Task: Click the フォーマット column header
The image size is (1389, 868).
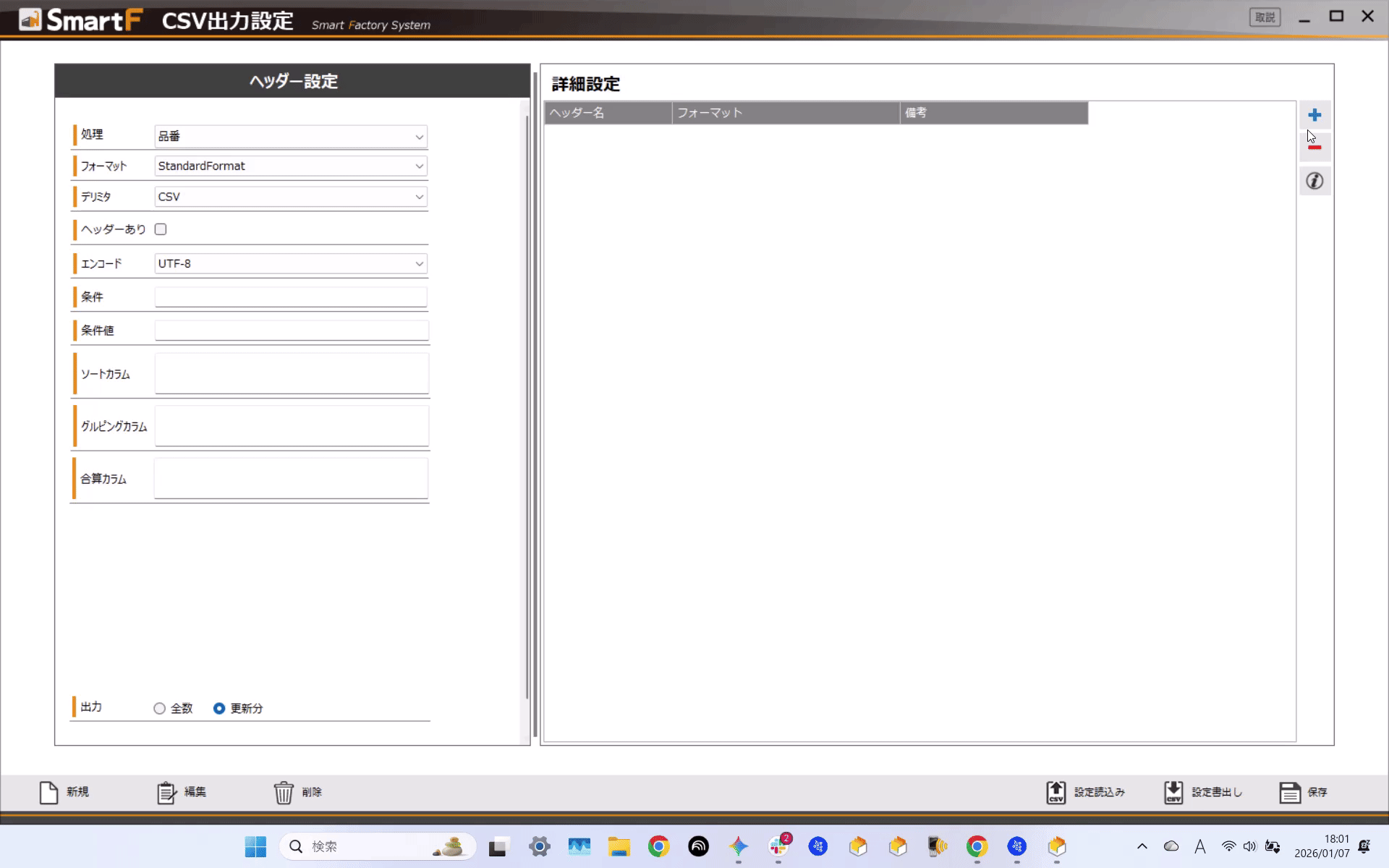Action: (785, 113)
